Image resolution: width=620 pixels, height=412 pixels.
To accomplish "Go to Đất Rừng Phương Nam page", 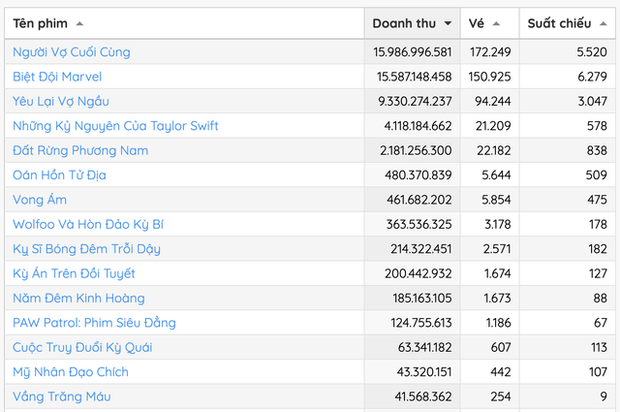I will tap(80, 150).
